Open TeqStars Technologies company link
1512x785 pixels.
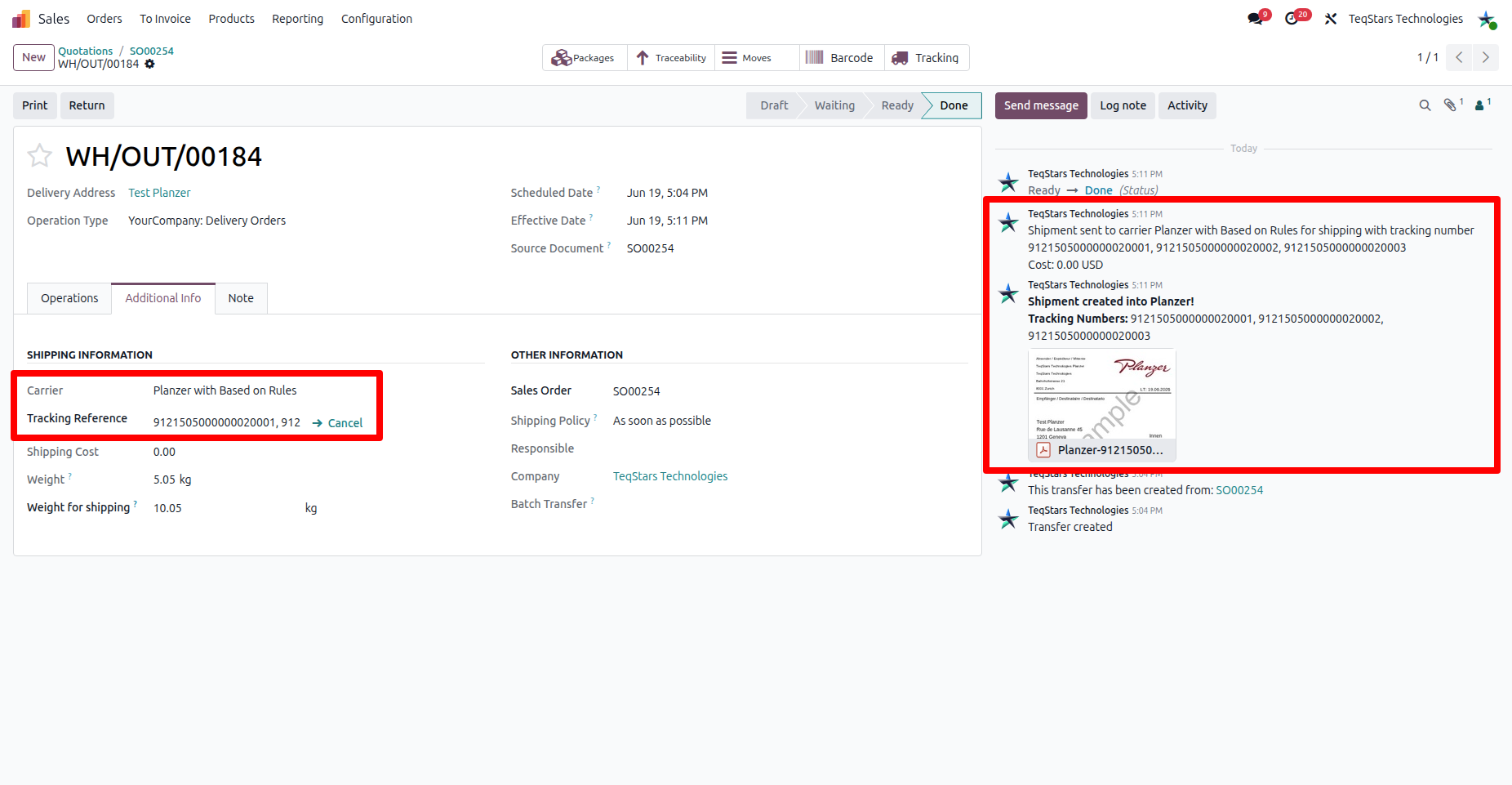670,476
